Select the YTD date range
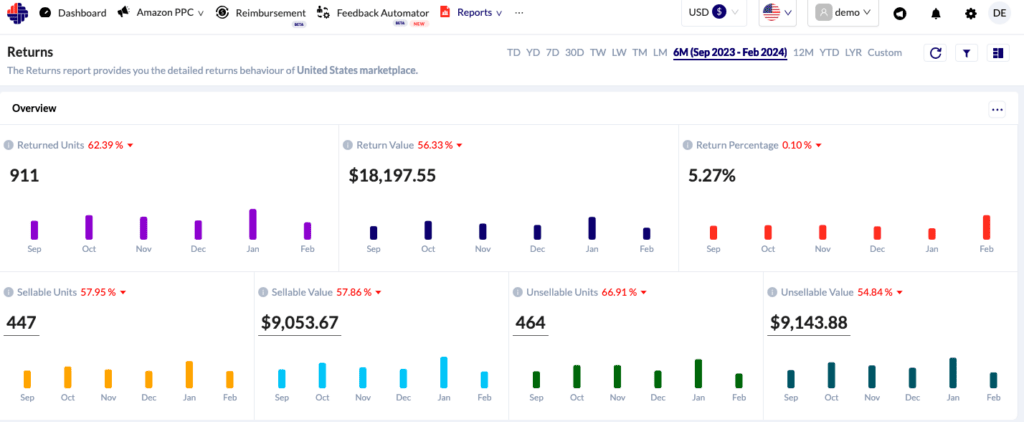The width and height of the screenshot is (1024, 422). [x=829, y=53]
